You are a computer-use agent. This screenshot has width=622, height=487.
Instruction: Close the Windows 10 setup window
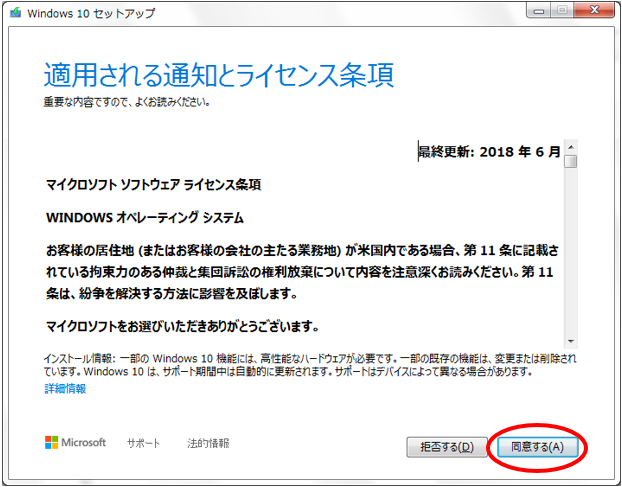(594, 11)
